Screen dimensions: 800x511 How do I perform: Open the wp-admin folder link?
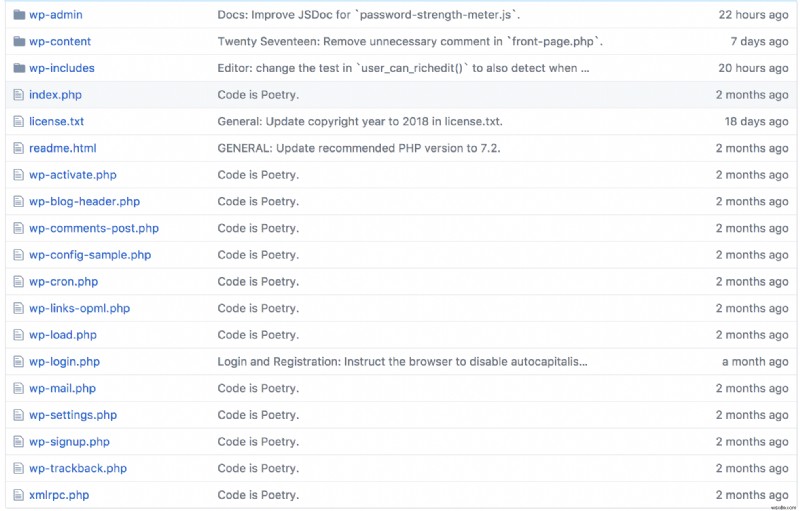point(56,15)
